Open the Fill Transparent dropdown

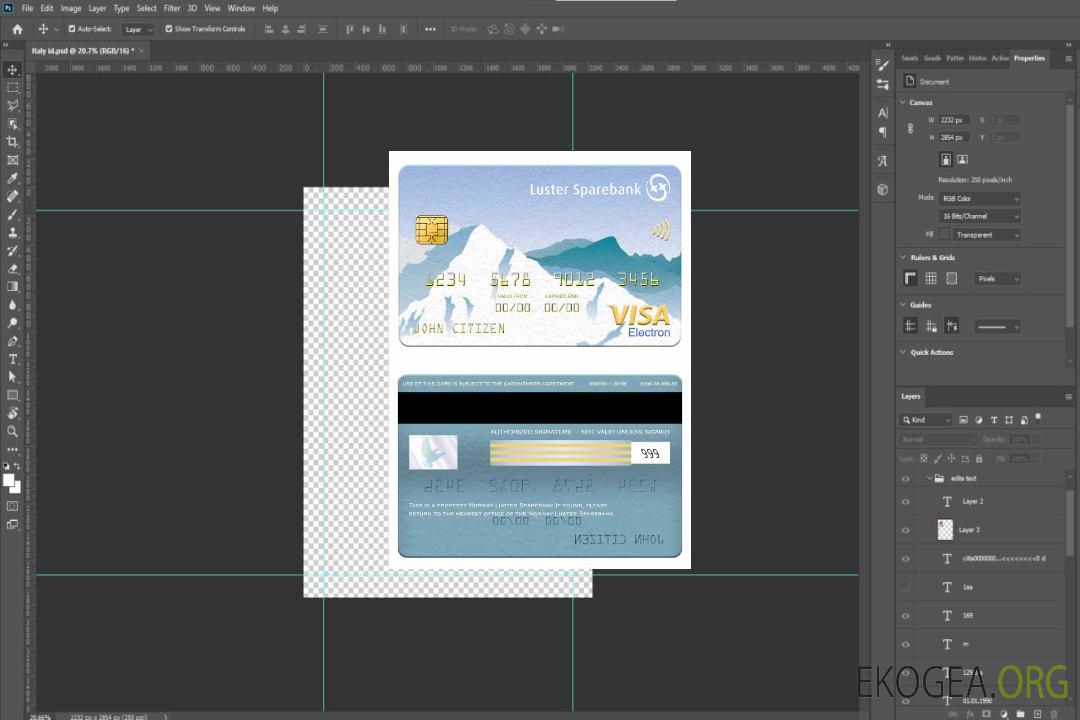pos(986,235)
